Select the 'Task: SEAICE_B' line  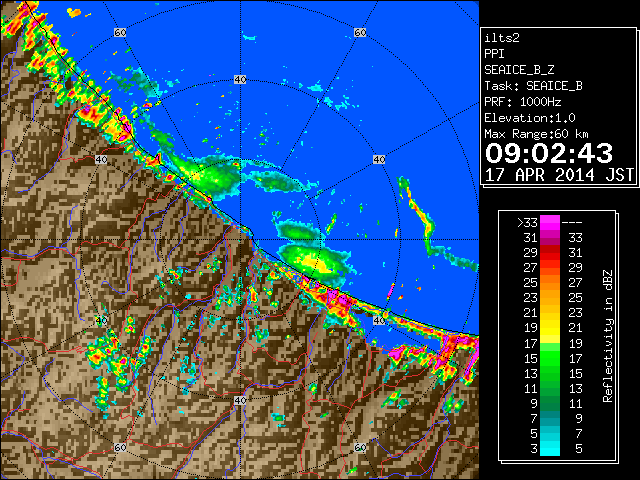(533, 86)
